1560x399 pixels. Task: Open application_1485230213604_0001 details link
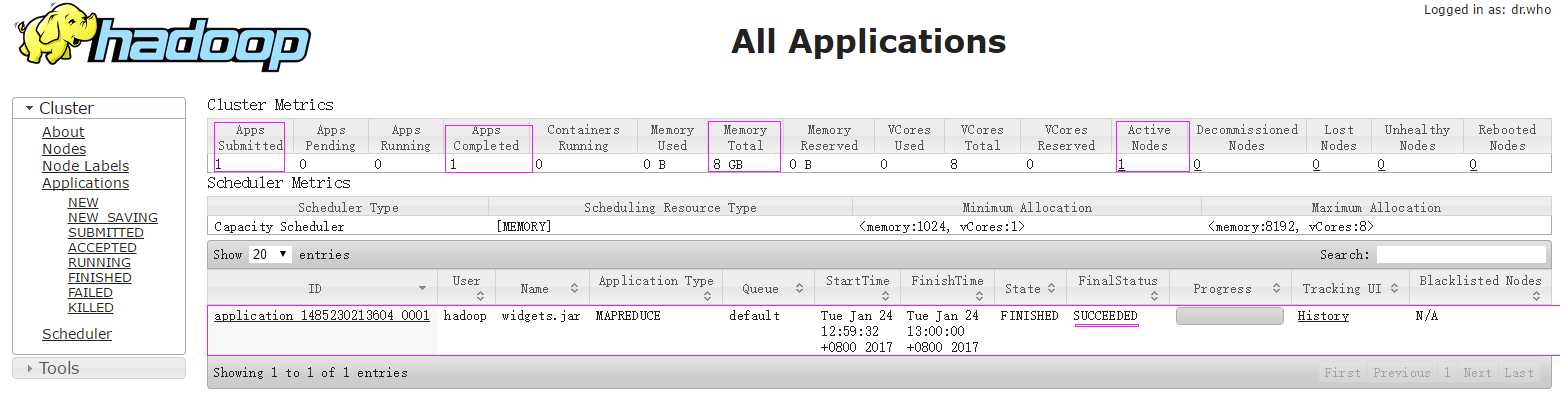[x=322, y=316]
